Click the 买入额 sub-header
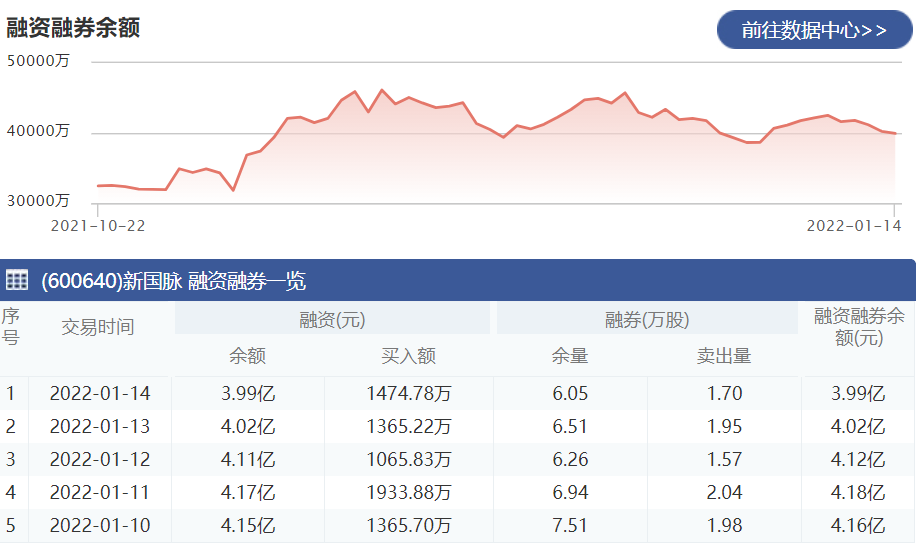 [x=408, y=356]
